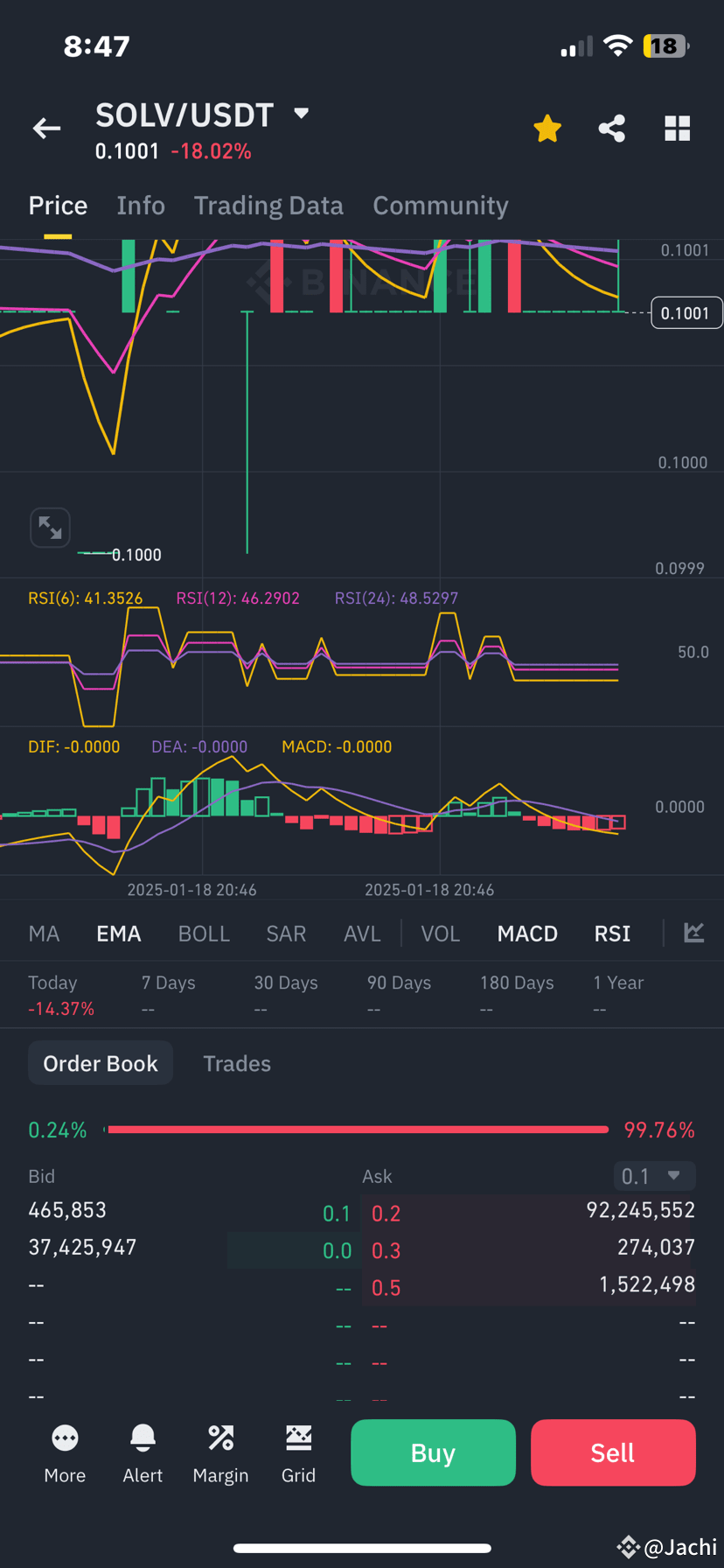Tap the RSI(24): 48.5297 label
This screenshot has height=1568, width=724.
click(x=396, y=598)
